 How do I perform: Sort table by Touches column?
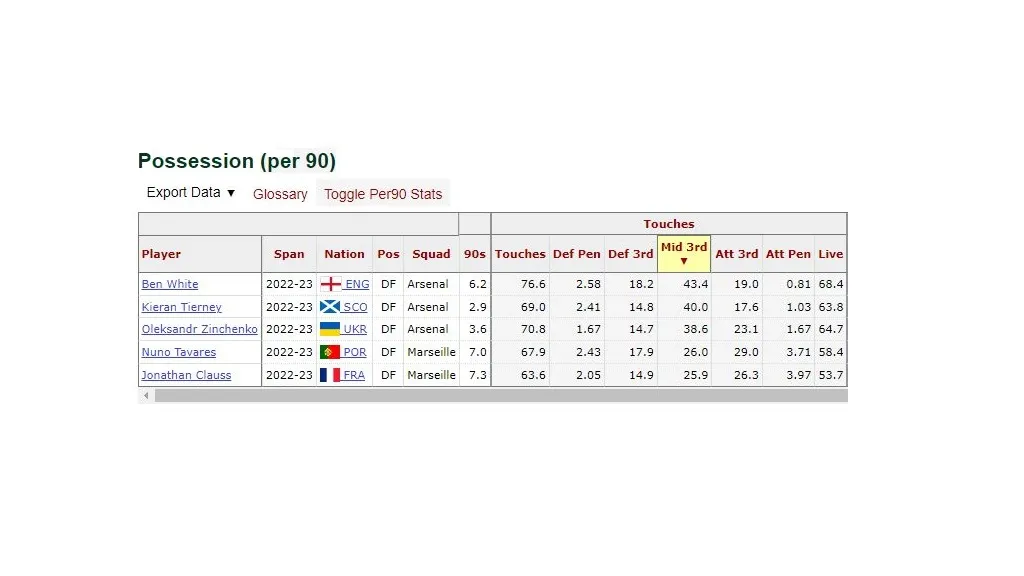[520, 254]
